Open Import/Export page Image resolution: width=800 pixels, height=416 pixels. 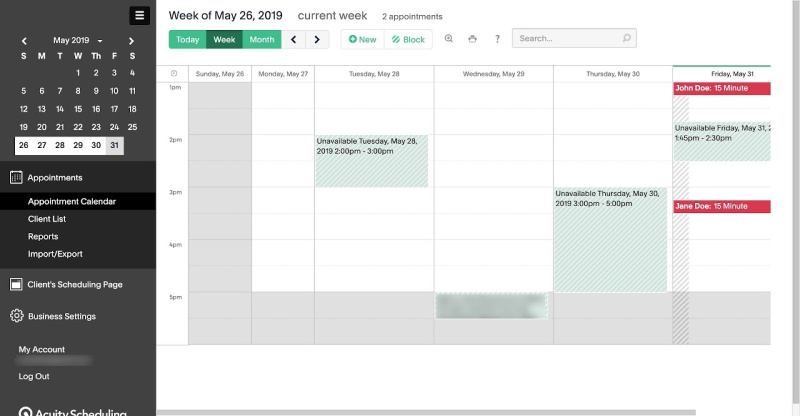pyautogui.click(x=55, y=254)
